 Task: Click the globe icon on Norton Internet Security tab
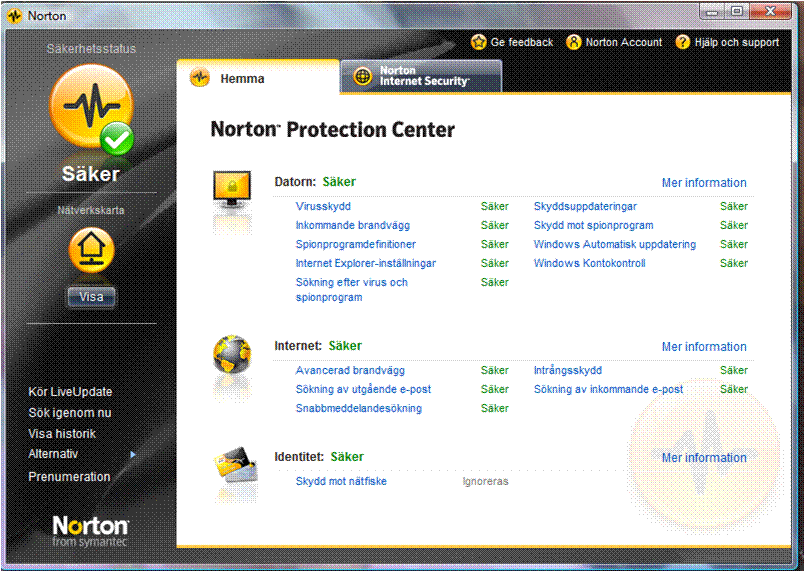(x=363, y=77)
